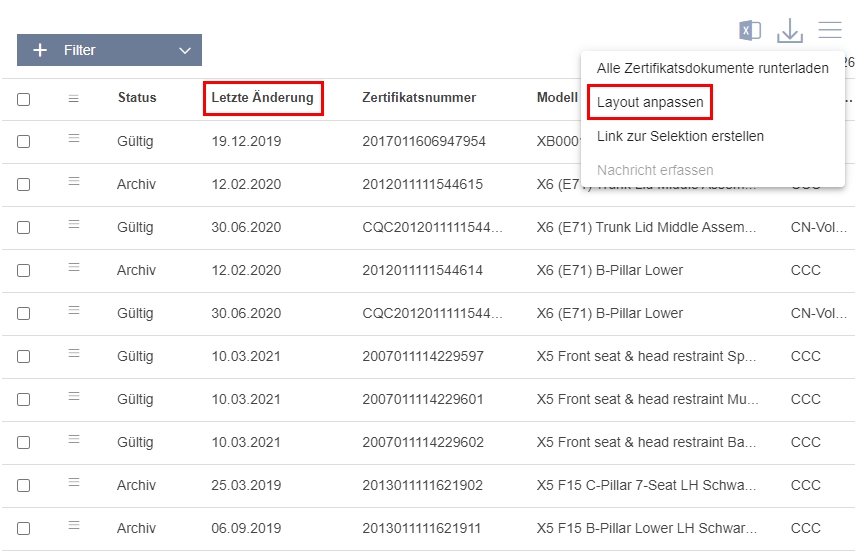
Task: Open row menu for Gültig Trunk Lid row
Action: [x=74, y=224]
